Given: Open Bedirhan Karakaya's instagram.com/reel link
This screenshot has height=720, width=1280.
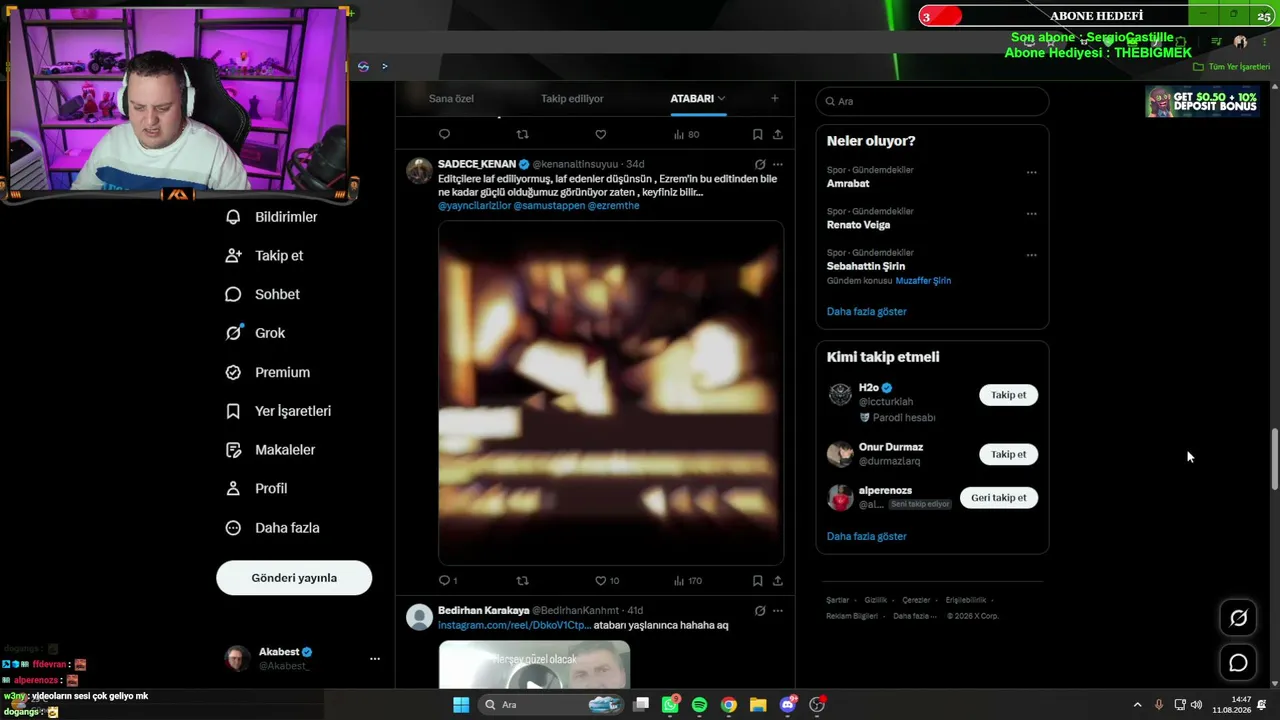Looking at the screenshot, I should tap(514, 625).
